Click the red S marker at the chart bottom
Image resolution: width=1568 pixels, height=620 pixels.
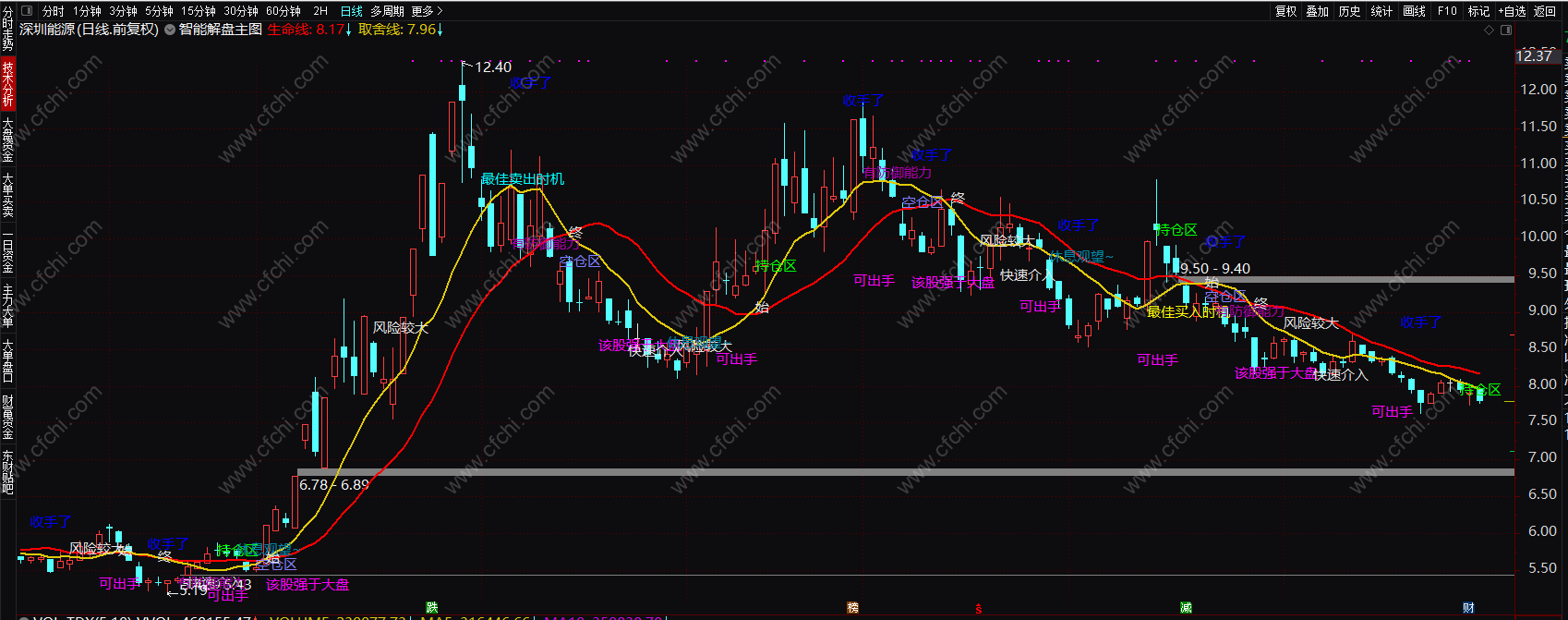[x=979, y=608]
